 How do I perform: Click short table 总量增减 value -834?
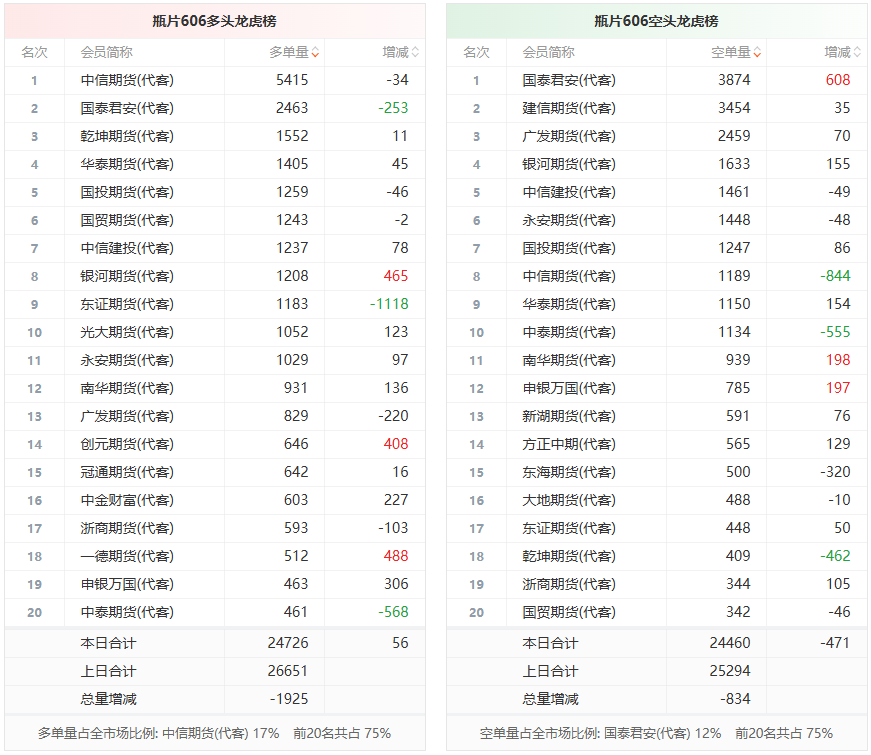(735, 699)
